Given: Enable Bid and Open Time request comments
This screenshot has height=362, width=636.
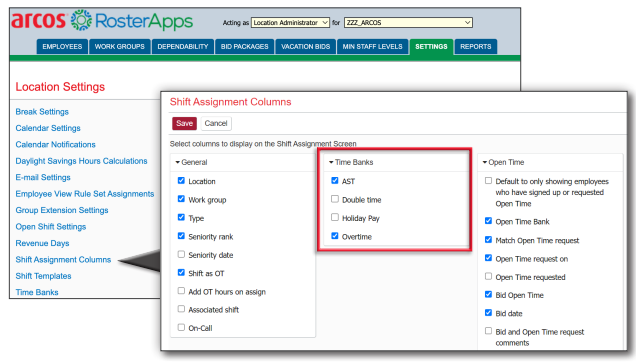Looking at the screenshot, I should pyautogui.click(x=488, y=331).
